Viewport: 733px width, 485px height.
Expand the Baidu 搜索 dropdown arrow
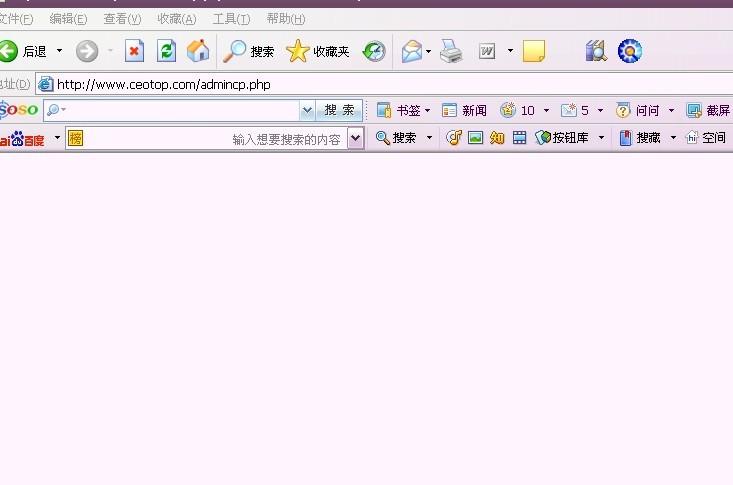[429, 138]
